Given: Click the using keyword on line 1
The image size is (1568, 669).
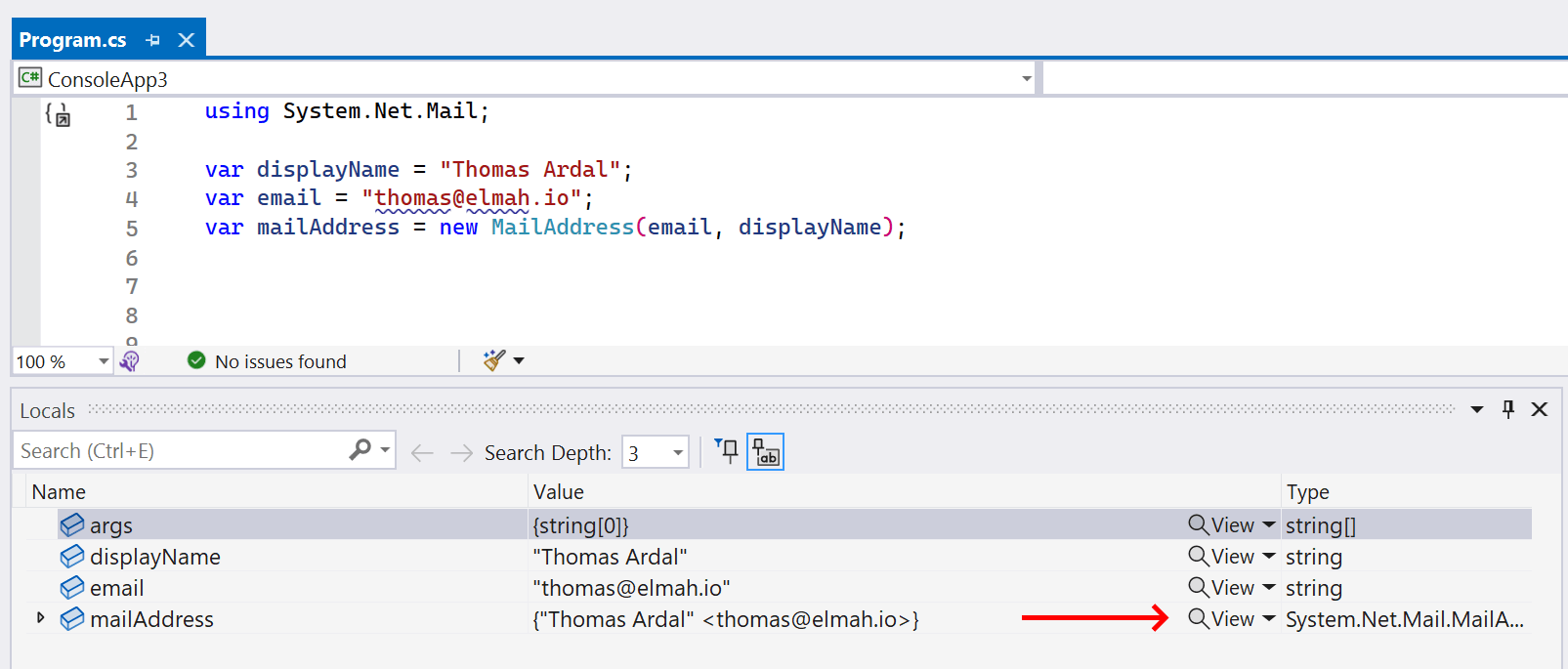Looking at the screenshot, I should pyautogui.click(x=236, y=111).
